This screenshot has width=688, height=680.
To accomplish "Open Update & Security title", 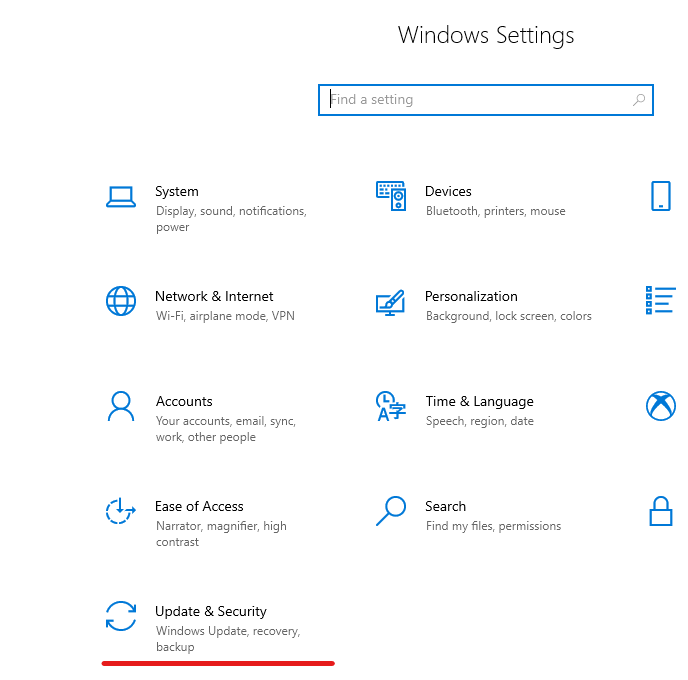I will click(x=211, y=612).
